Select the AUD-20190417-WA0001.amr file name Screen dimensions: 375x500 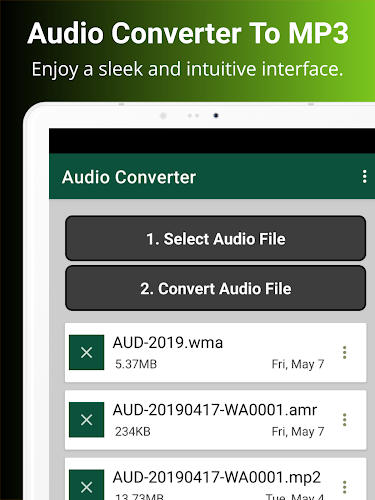tap(215, 410)
